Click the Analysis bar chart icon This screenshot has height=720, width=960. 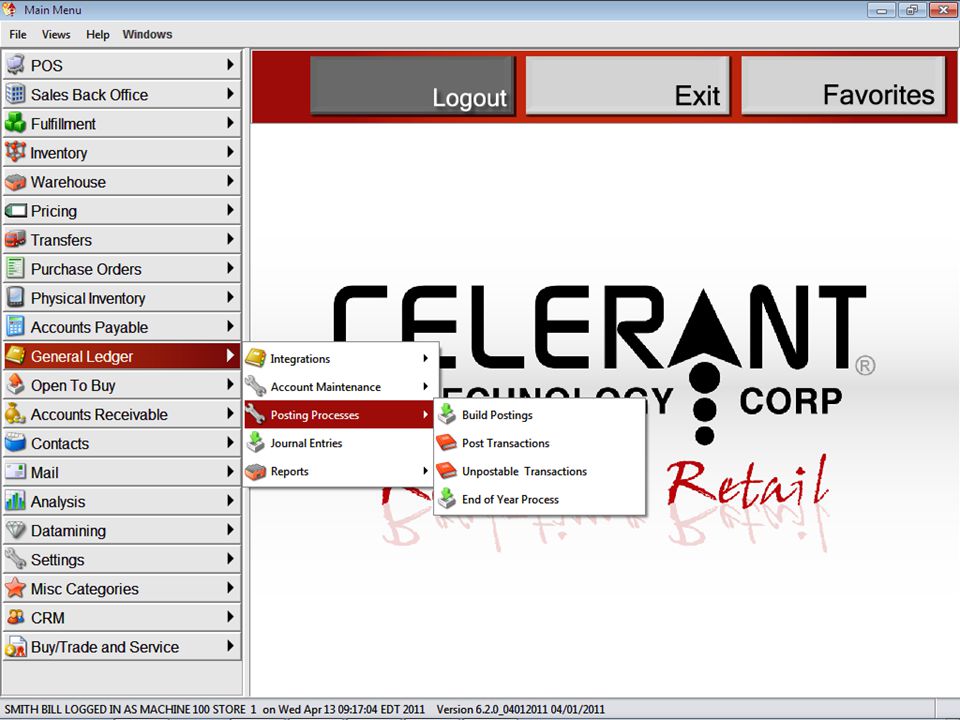point(15,501)
